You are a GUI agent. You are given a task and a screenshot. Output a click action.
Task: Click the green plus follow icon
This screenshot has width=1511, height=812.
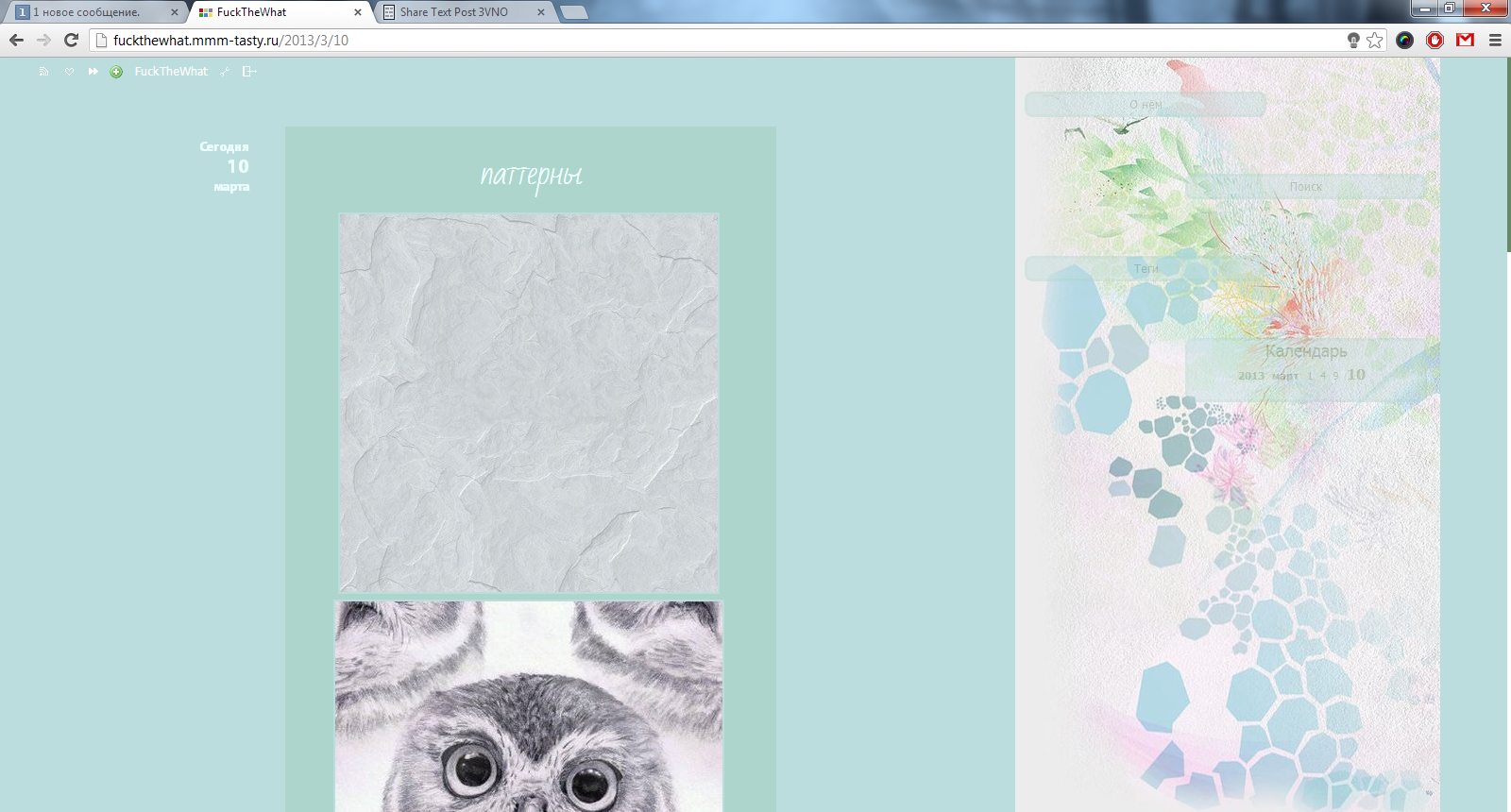(116, 72)
